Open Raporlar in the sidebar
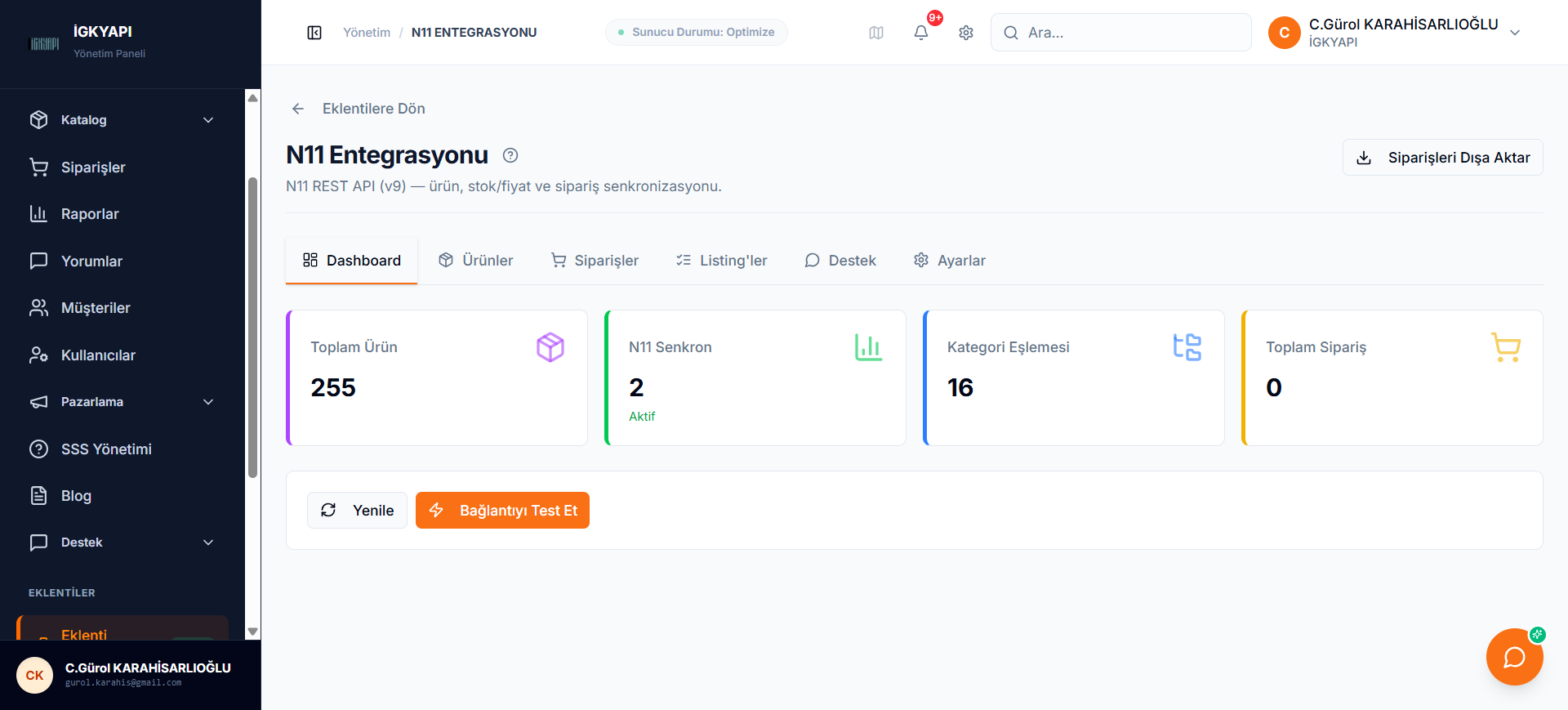The height and width of the screenshot is (710, 1568). click(122, 214)
